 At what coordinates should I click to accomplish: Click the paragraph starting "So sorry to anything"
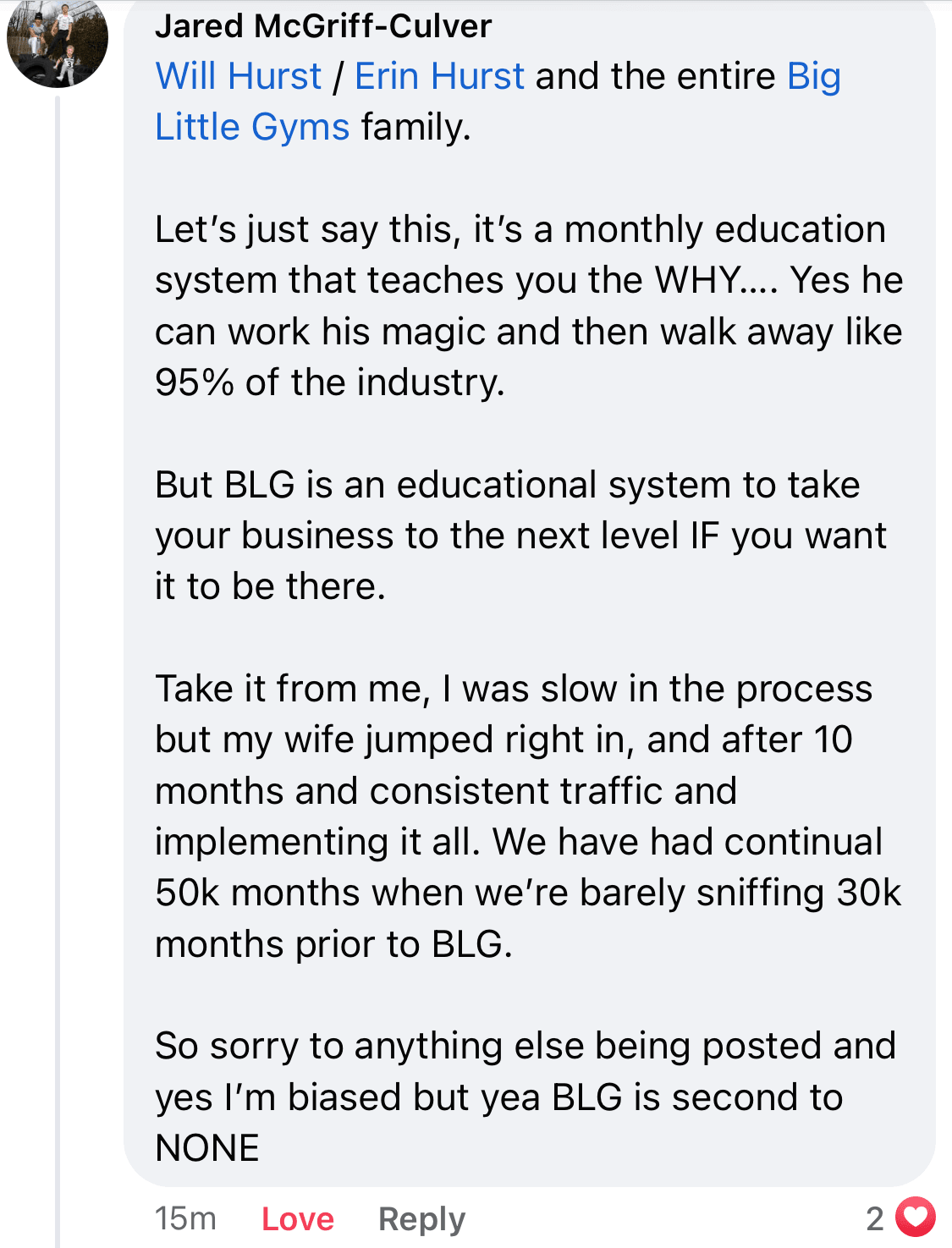525,1071
